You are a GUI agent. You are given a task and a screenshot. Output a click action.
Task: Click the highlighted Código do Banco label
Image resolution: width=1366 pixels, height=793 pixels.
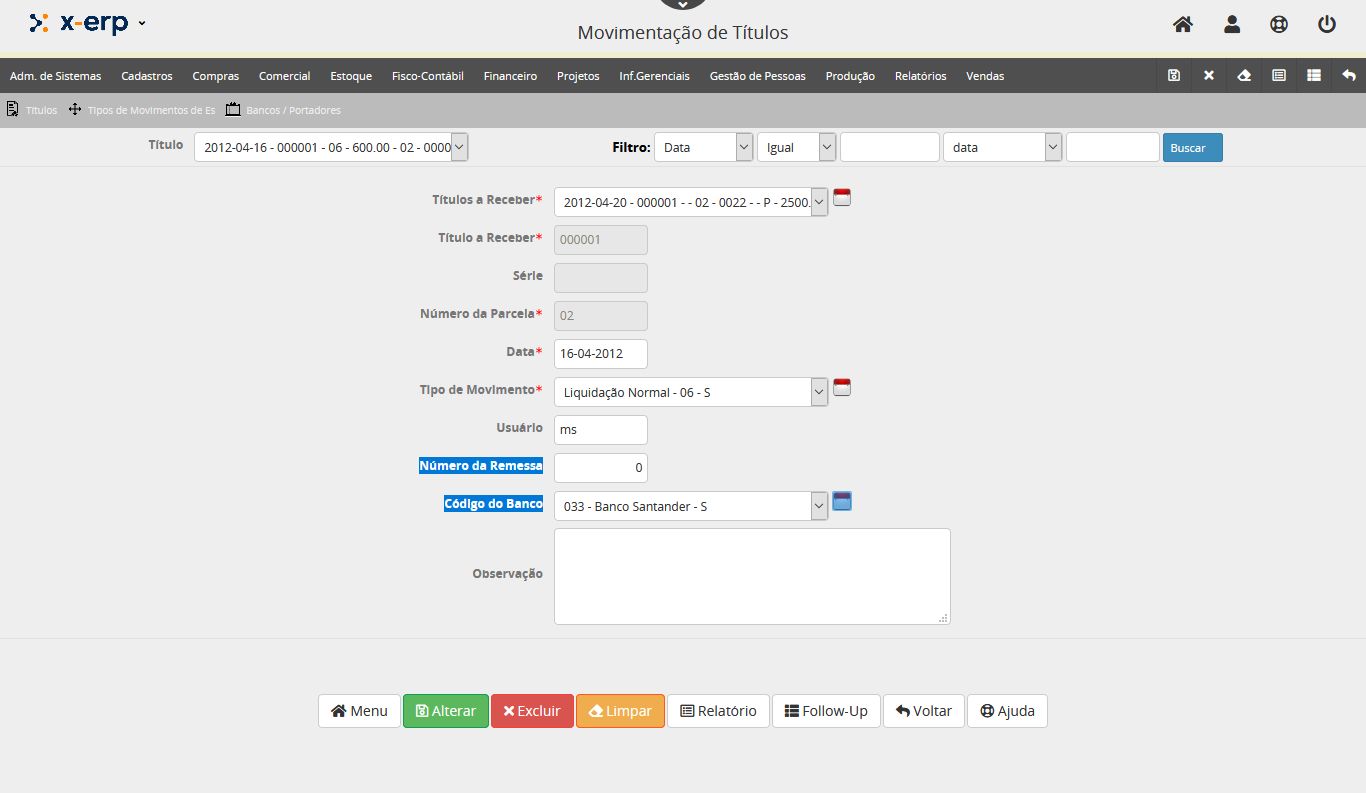(494, 503)
